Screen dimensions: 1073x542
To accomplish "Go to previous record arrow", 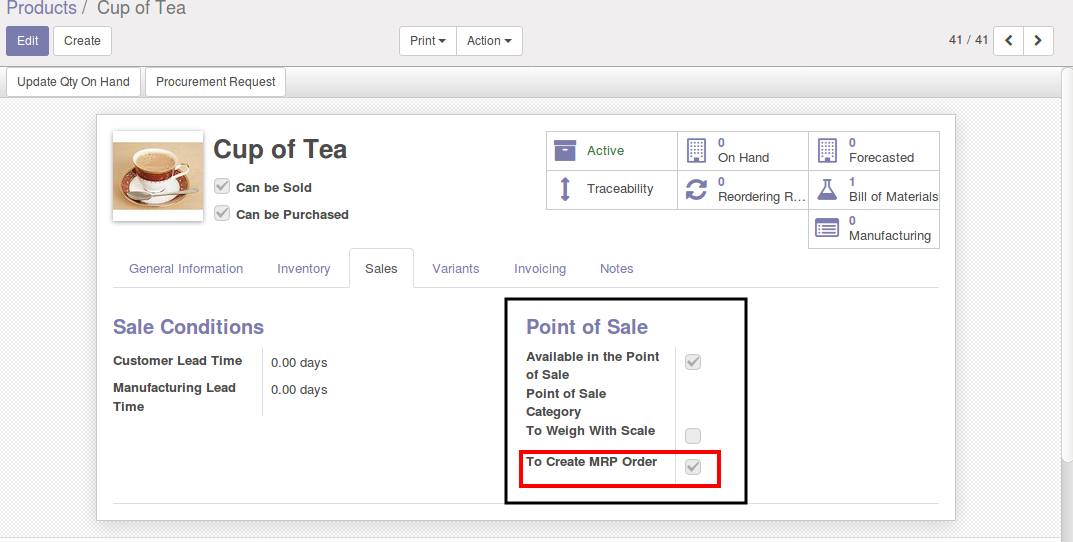I will point(1008,41).
